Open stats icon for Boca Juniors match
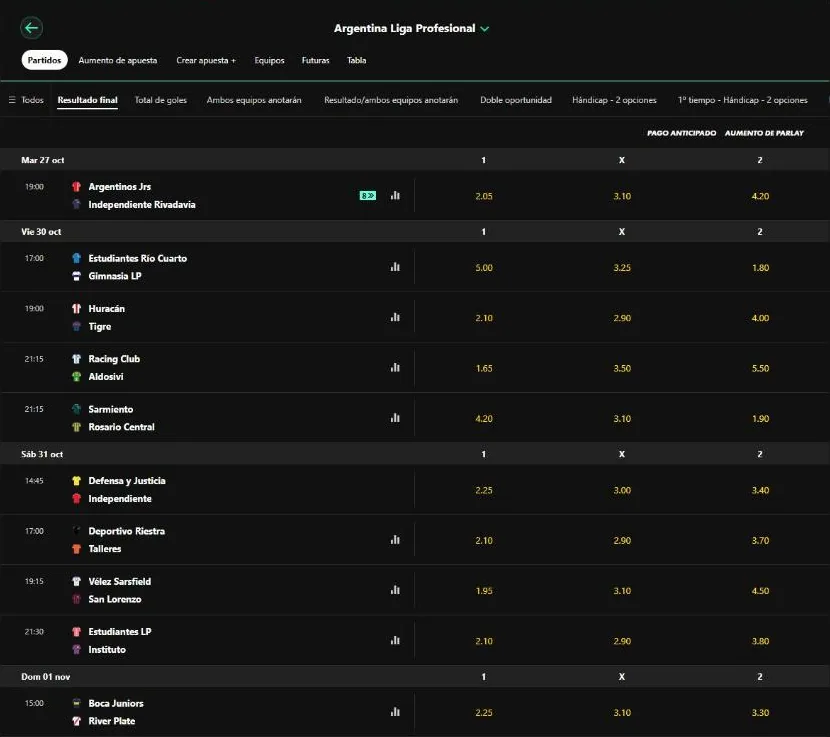 point(395,712)
